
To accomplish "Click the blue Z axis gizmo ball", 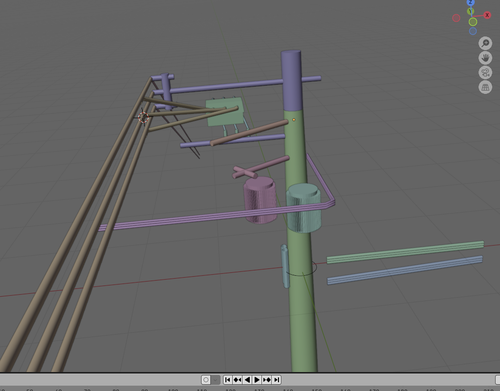I will pos(471,2).
